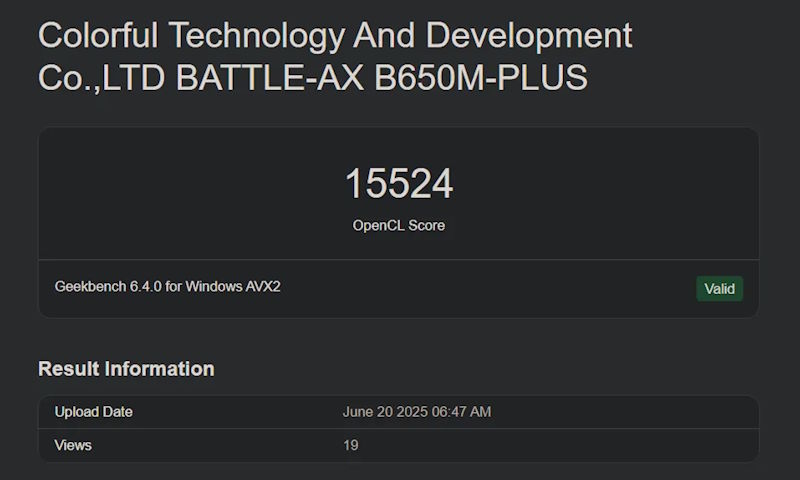Viewport: 800px width, 480px height.
Task: Click the green Valid badge
Action: (x=719, y=289)
